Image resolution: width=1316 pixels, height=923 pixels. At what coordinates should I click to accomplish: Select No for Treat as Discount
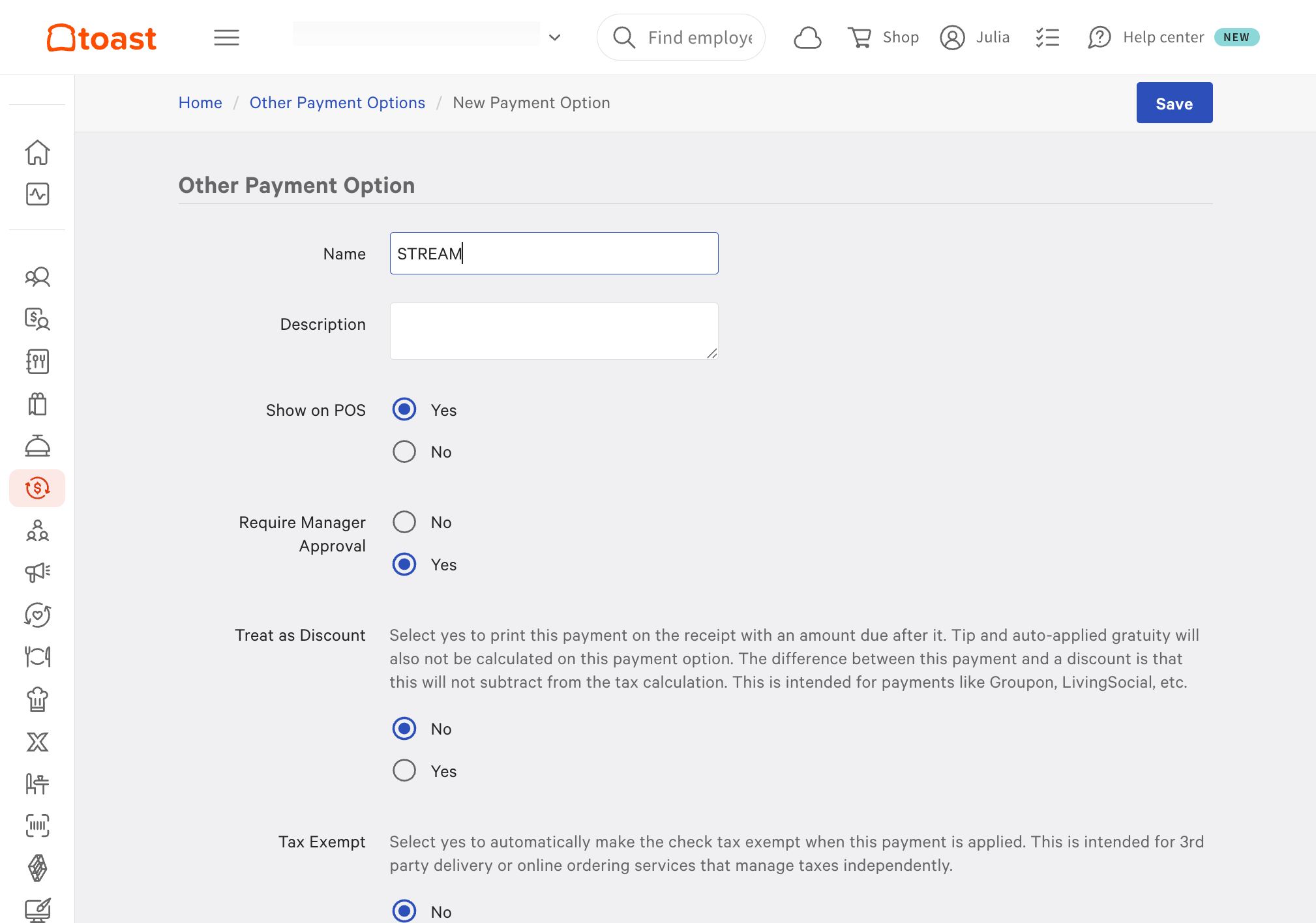[x=404, y=728]
